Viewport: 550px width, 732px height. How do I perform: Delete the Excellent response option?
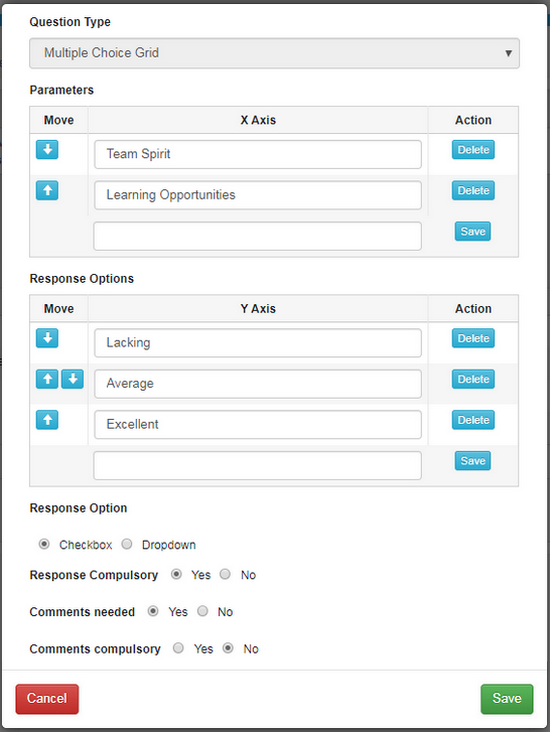tap(473, 420)
